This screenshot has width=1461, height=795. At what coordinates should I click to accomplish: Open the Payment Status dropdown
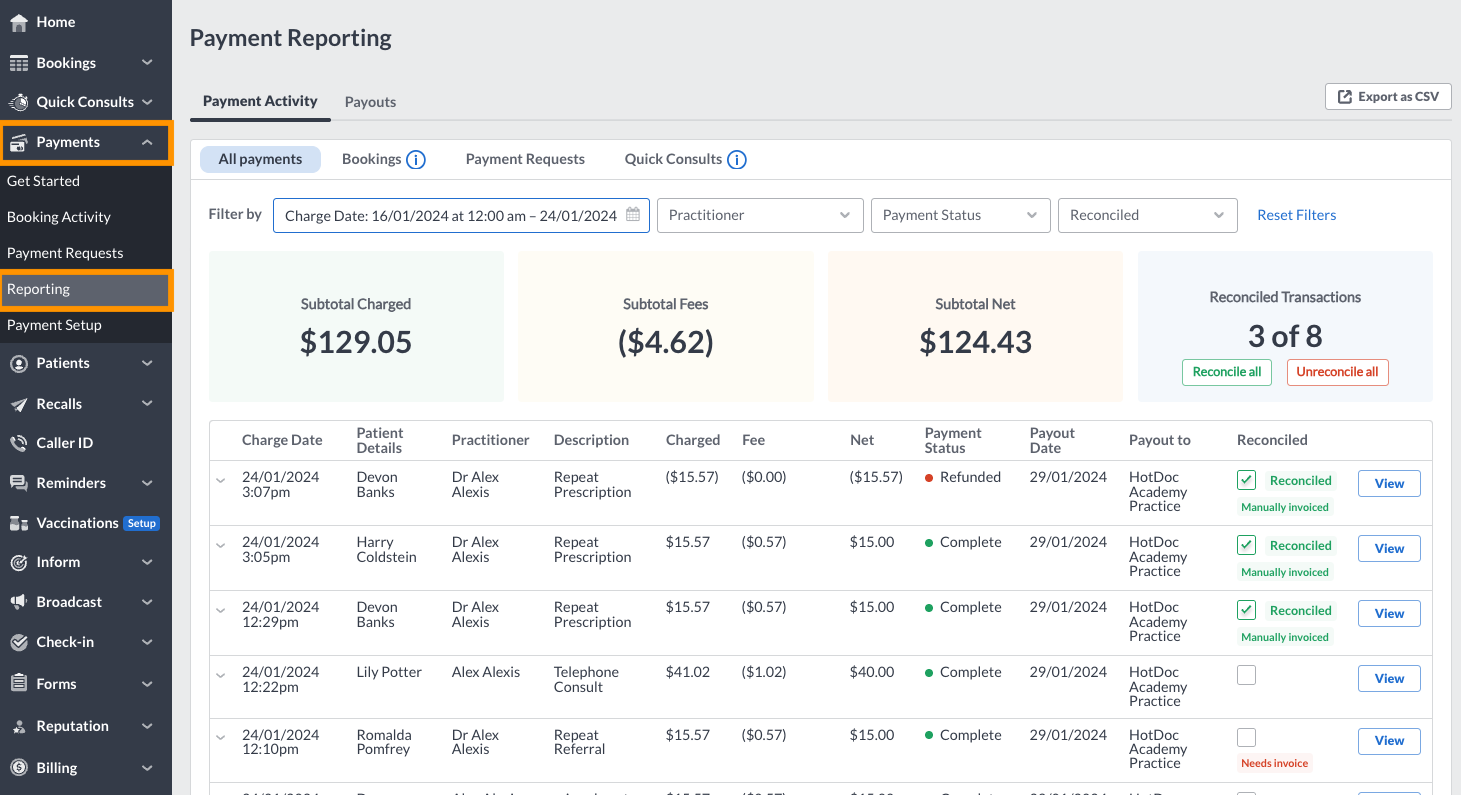[x=961, y=215]
